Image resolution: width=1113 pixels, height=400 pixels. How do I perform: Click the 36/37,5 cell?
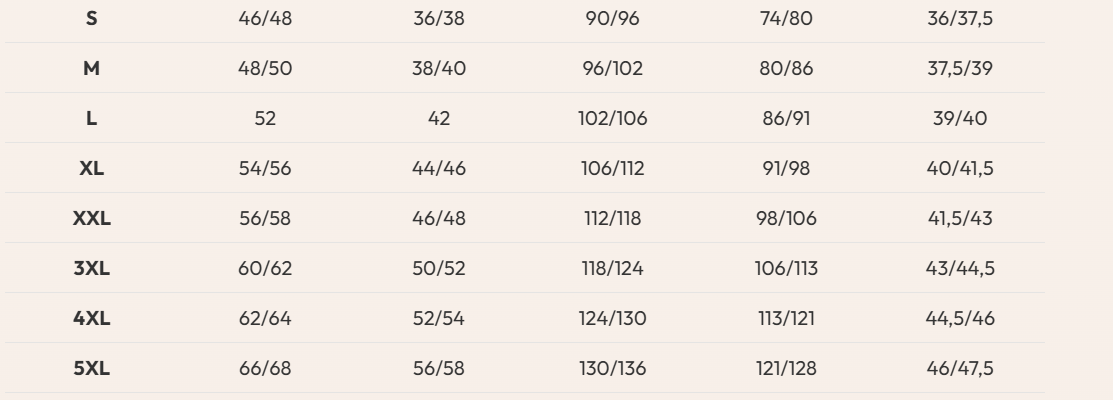point(959,19)
